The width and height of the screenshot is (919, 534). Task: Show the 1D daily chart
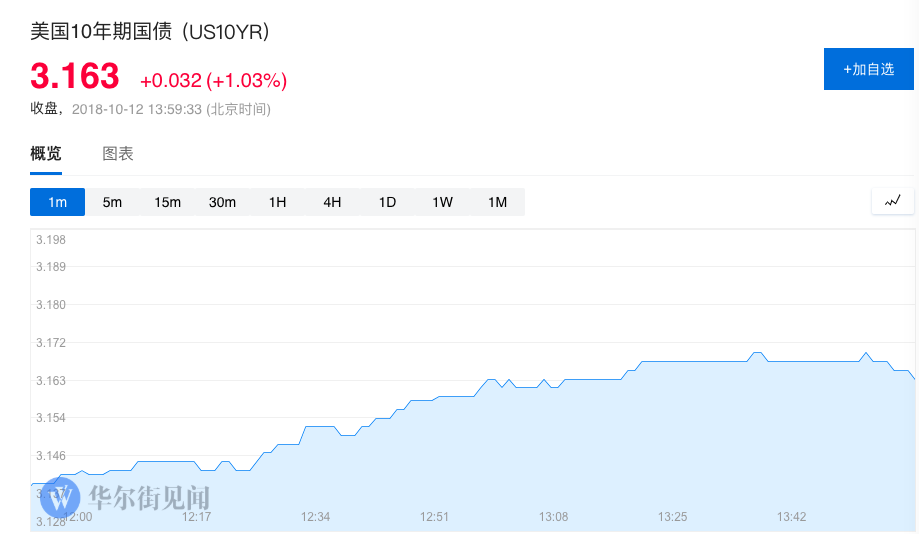387,202
